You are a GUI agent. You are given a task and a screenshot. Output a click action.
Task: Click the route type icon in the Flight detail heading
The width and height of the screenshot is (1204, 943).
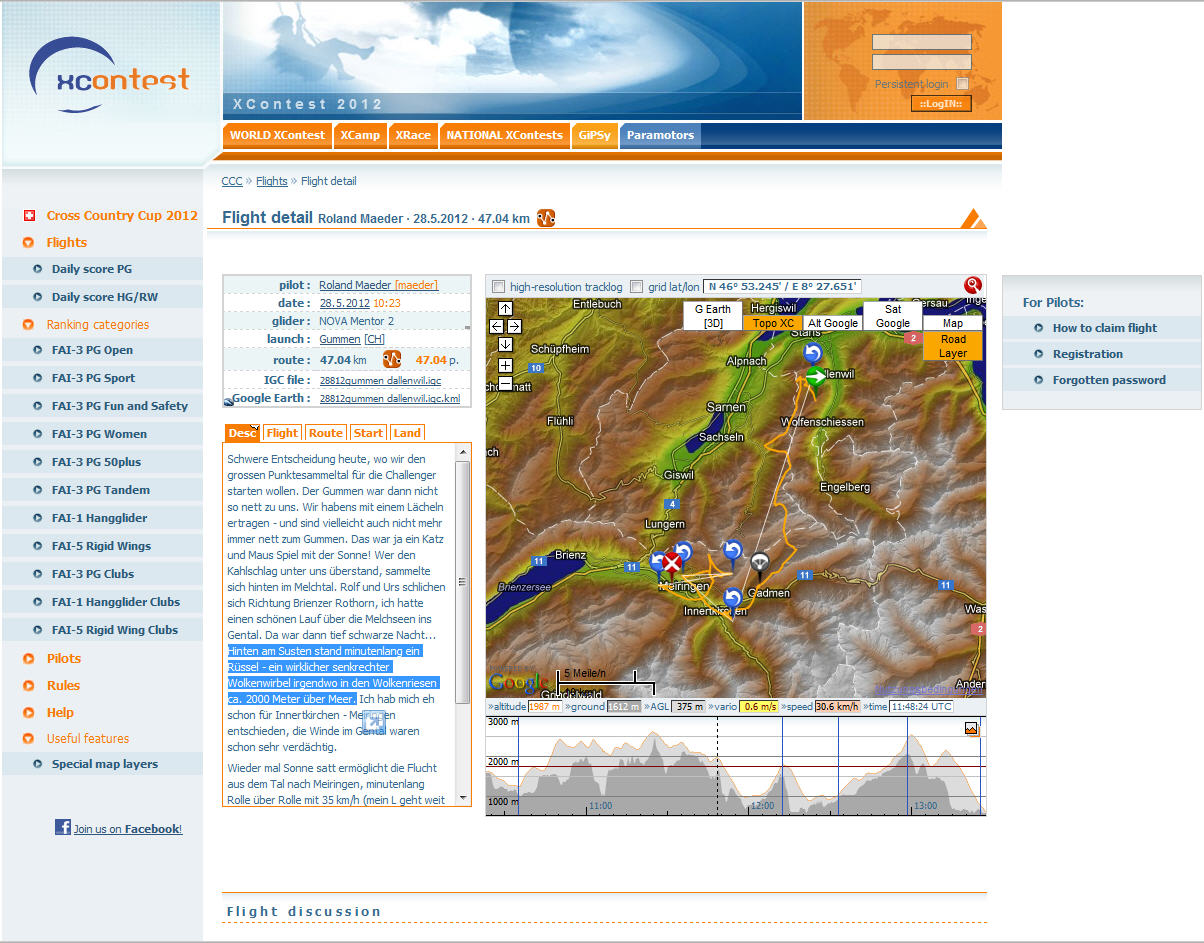pos(546,217)
